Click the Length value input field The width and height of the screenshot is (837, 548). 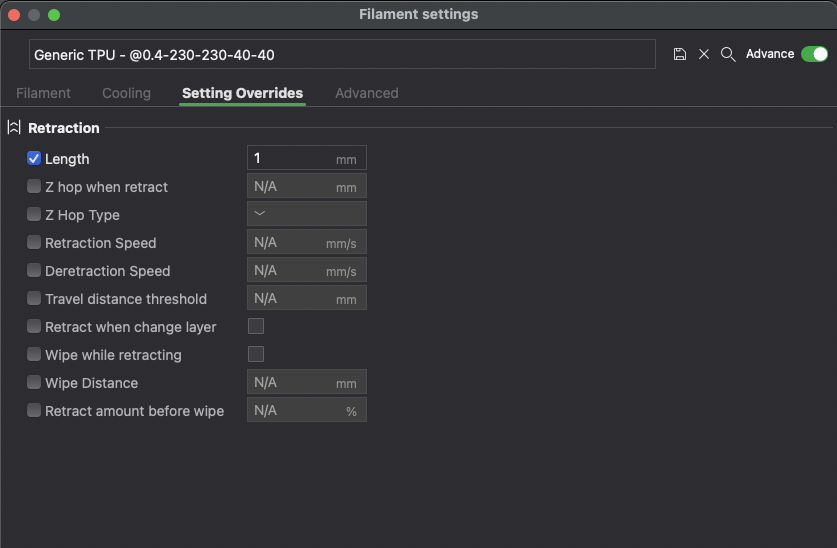292,158
